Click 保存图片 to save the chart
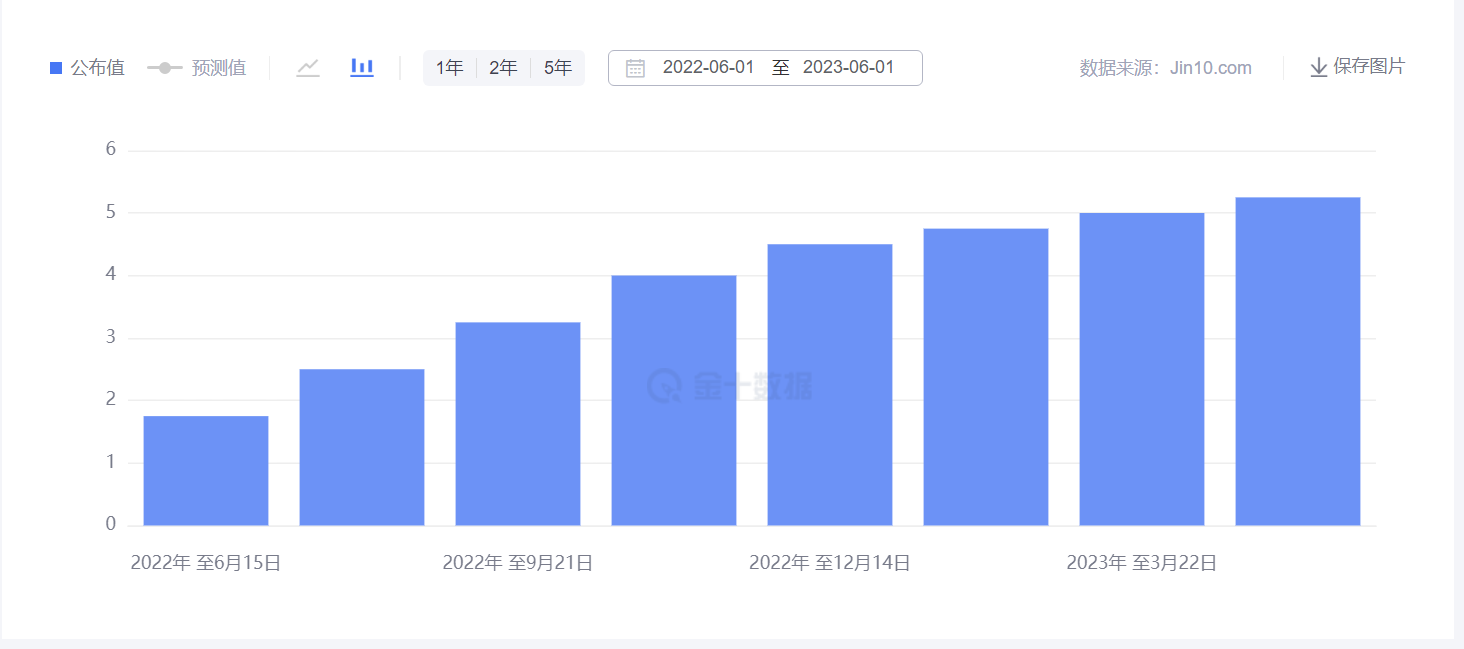Viewport: 1464px width, 649px height. (x=1368, y=67)
